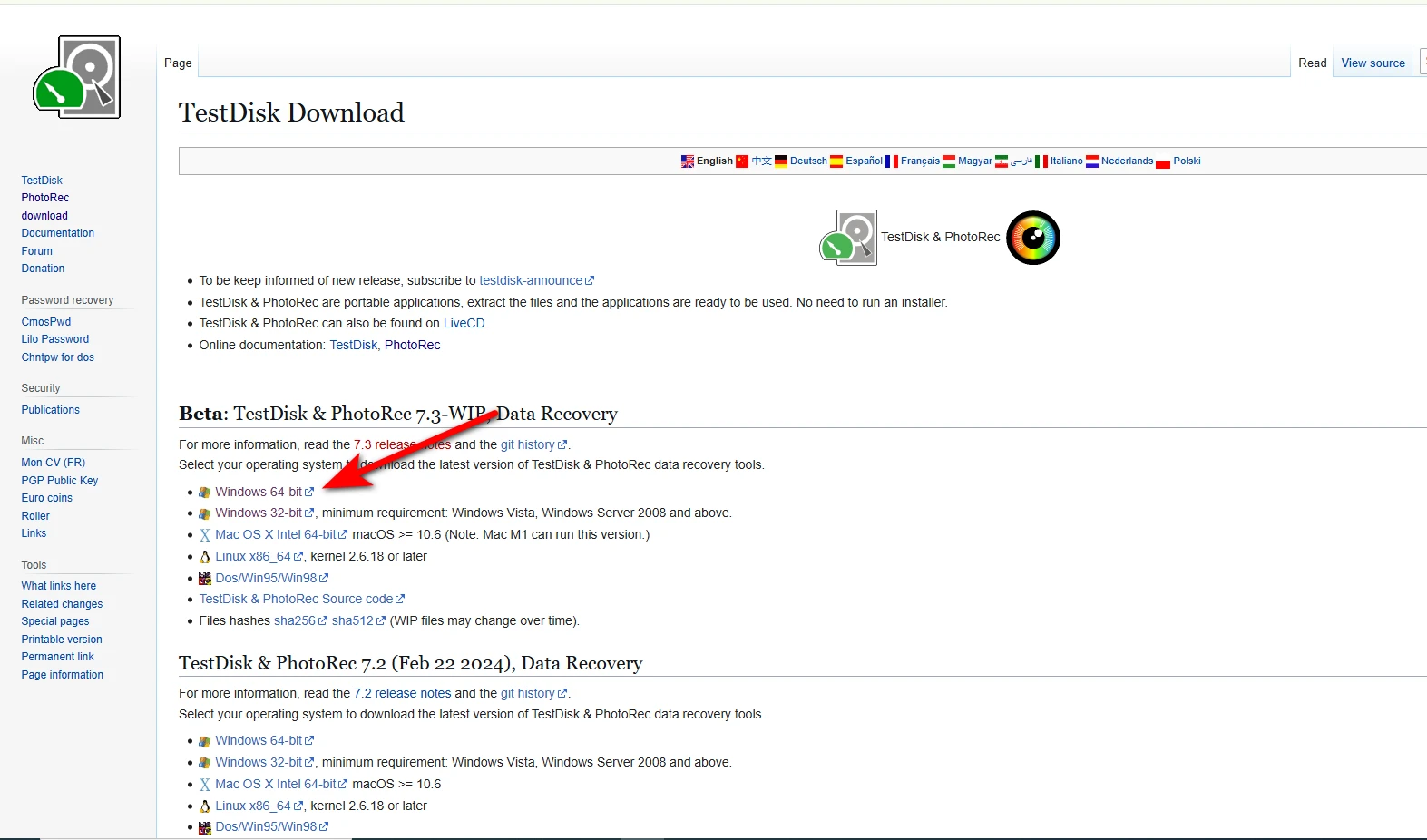Open the testdisk-announce subscription link
The image size is (1427, 840).
(536, 280)
